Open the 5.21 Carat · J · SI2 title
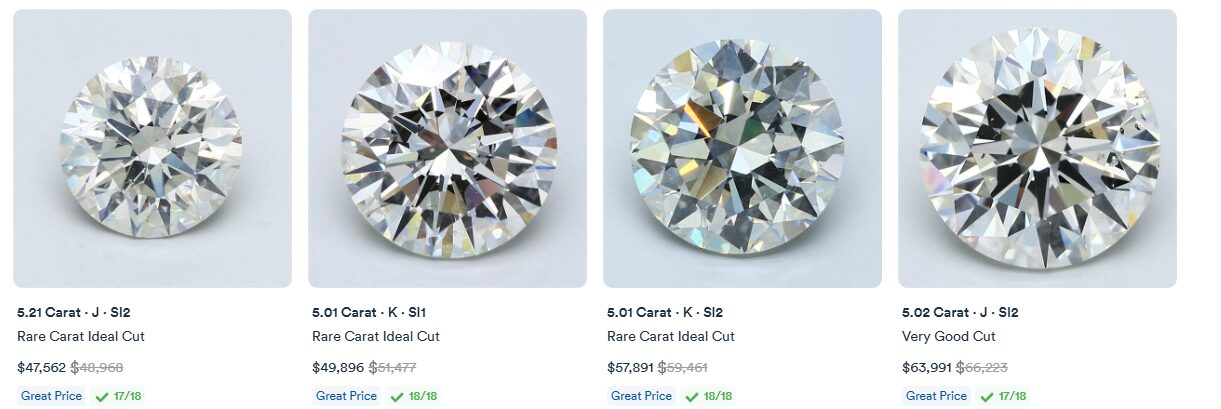This screenshot has height=409, width=1221. (x=73, y=313)
